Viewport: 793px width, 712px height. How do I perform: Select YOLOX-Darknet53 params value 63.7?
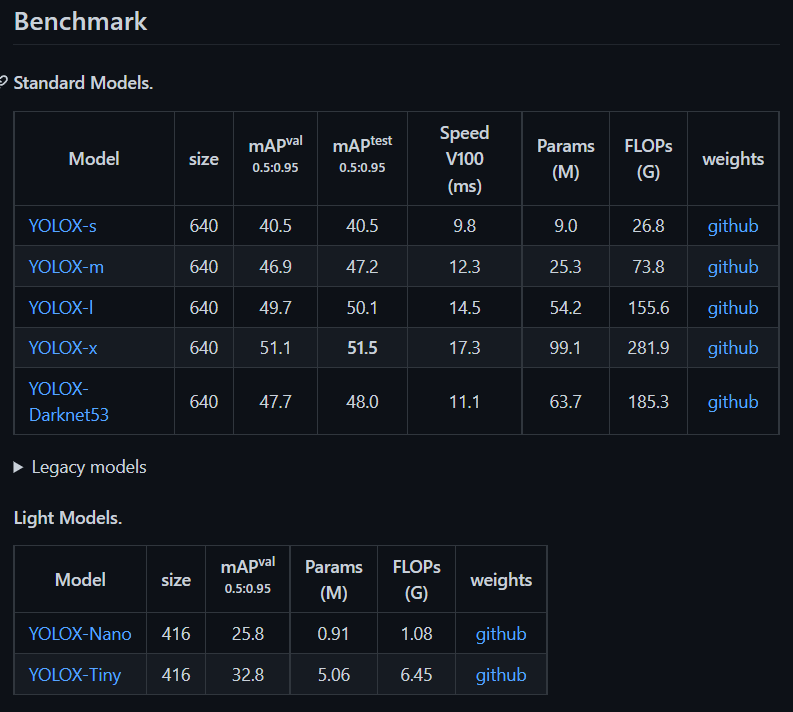coord(565,402)
